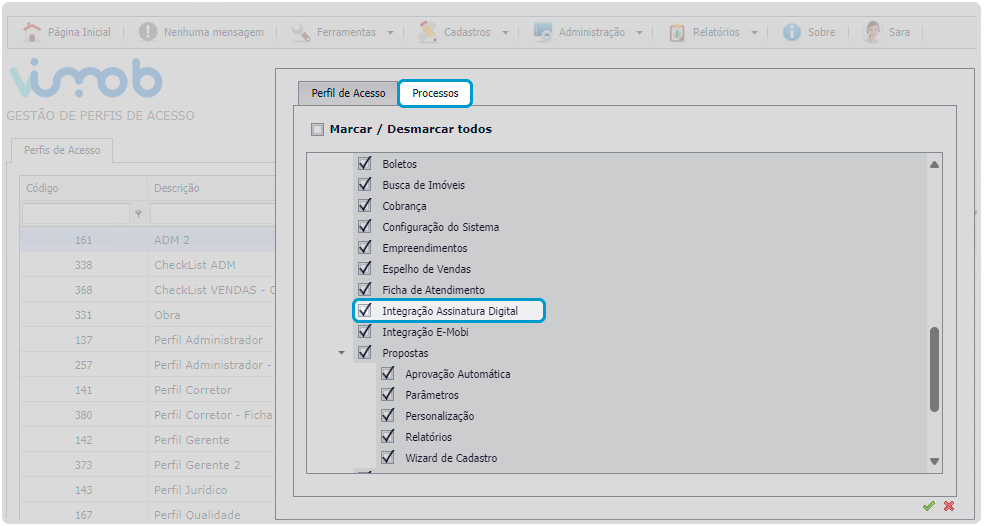The height and width of the screenshot is (526, 984).
Task: Cancel with the red X icon
Action: tap(949, 505)
